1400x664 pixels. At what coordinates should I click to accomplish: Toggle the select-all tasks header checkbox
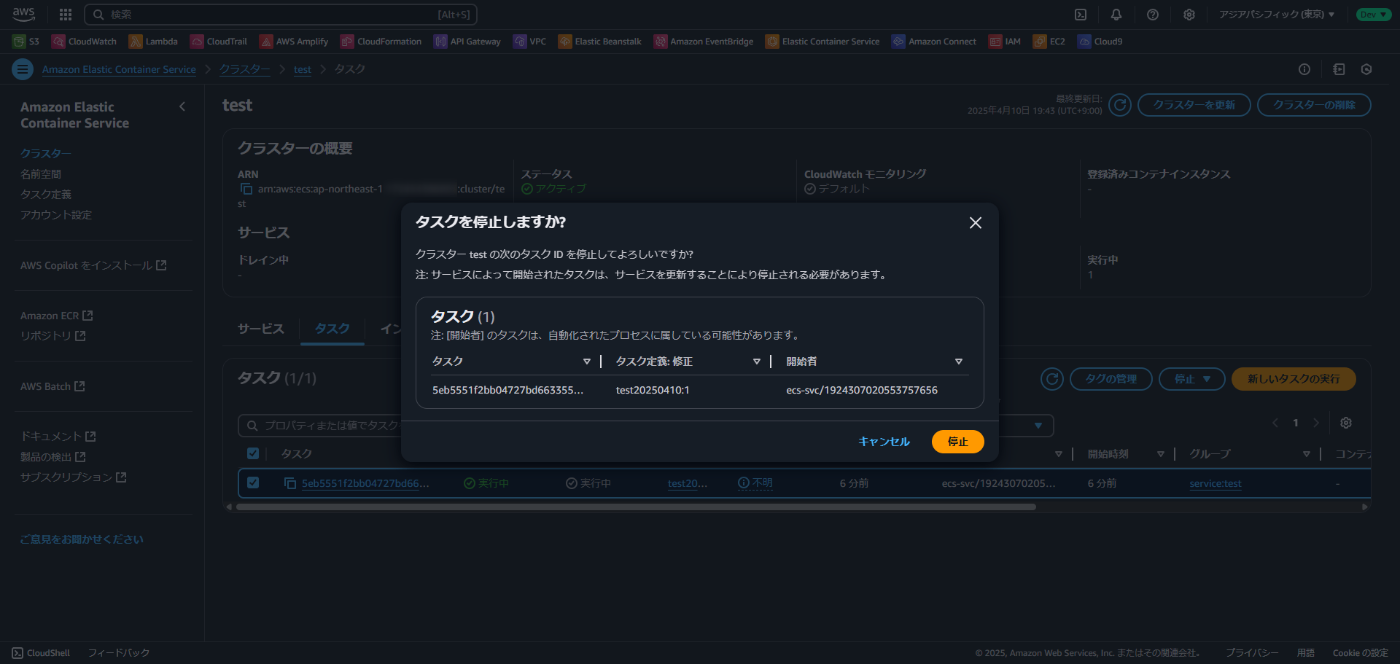[x=253, y=454]
